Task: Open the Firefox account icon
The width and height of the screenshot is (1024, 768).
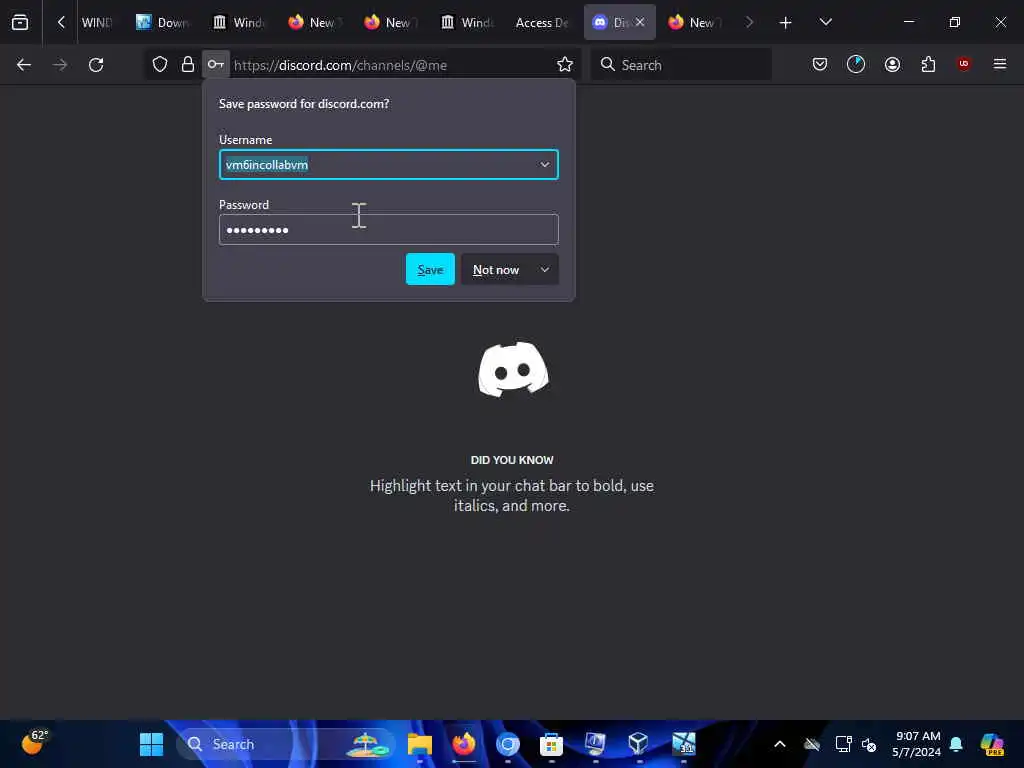Action: click(892, 64)
